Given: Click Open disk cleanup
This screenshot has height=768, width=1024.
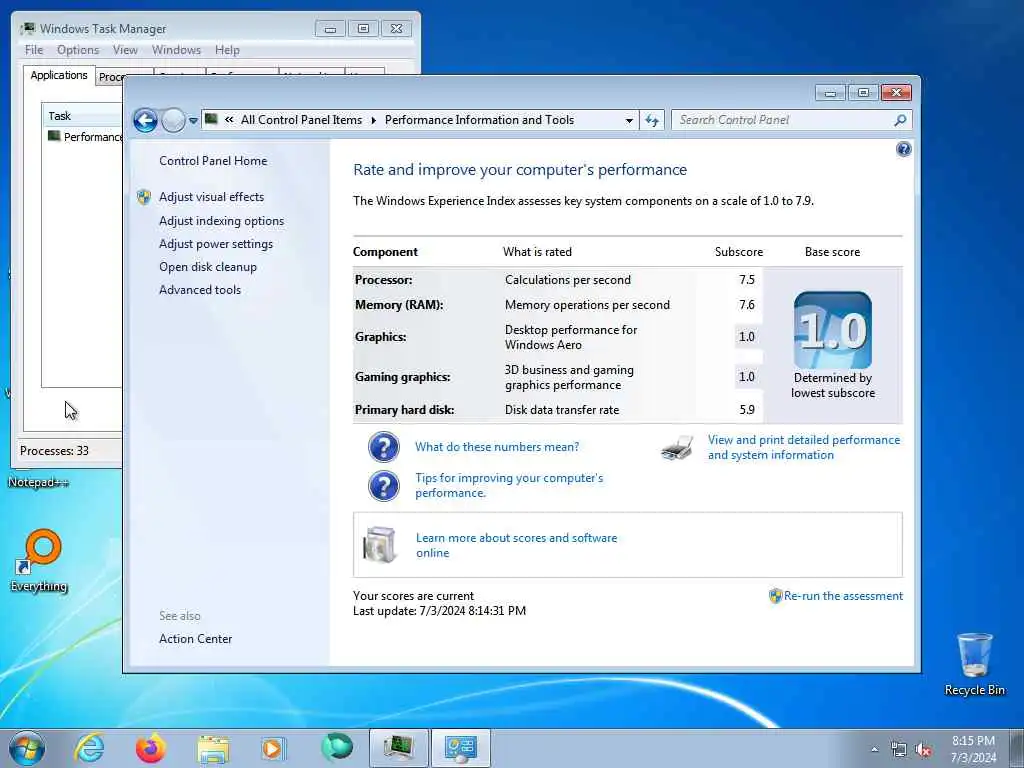Looking at the screenshot, I should click(x=208, y=266).
